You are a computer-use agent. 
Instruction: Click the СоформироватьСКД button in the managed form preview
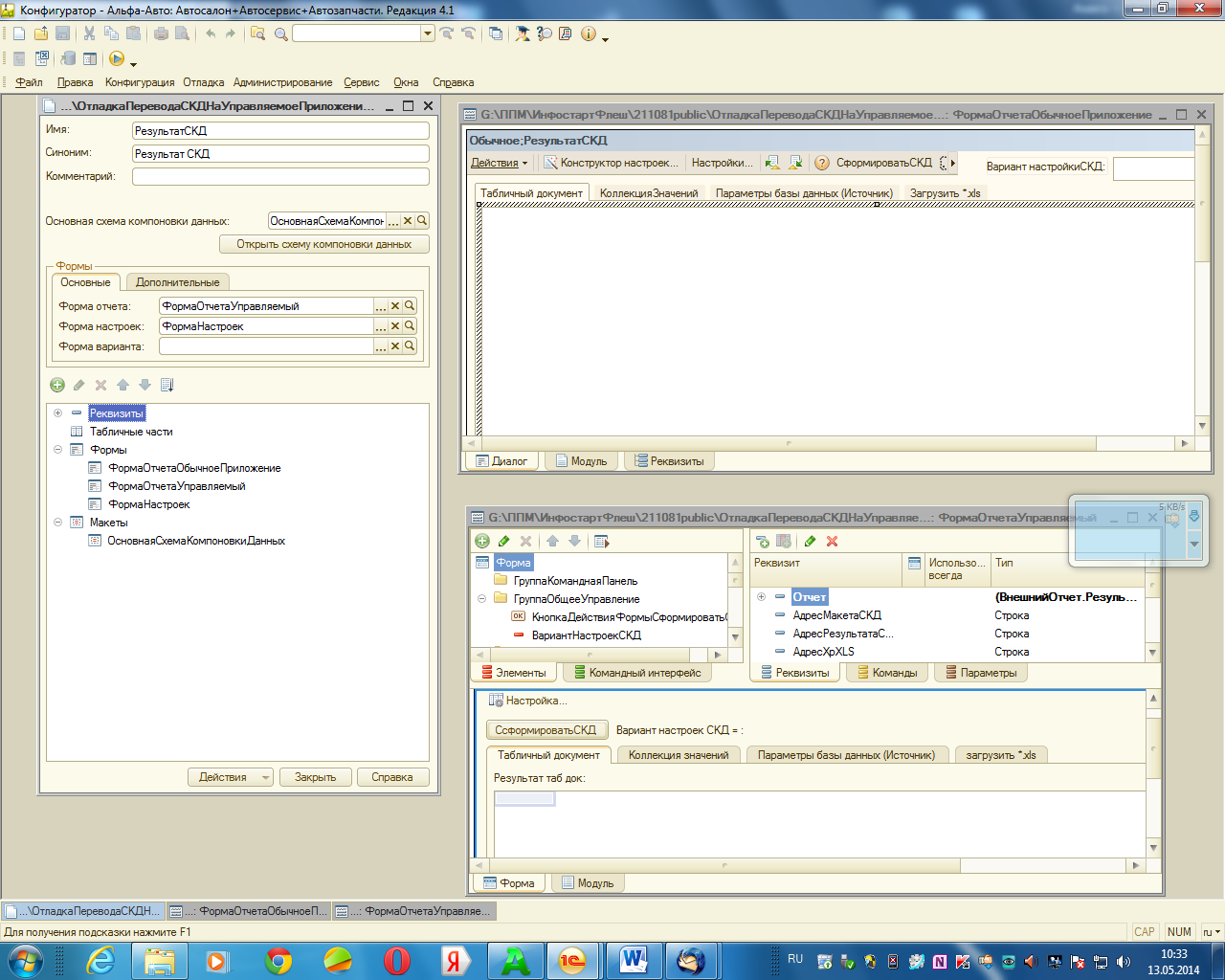coord(546,730)
